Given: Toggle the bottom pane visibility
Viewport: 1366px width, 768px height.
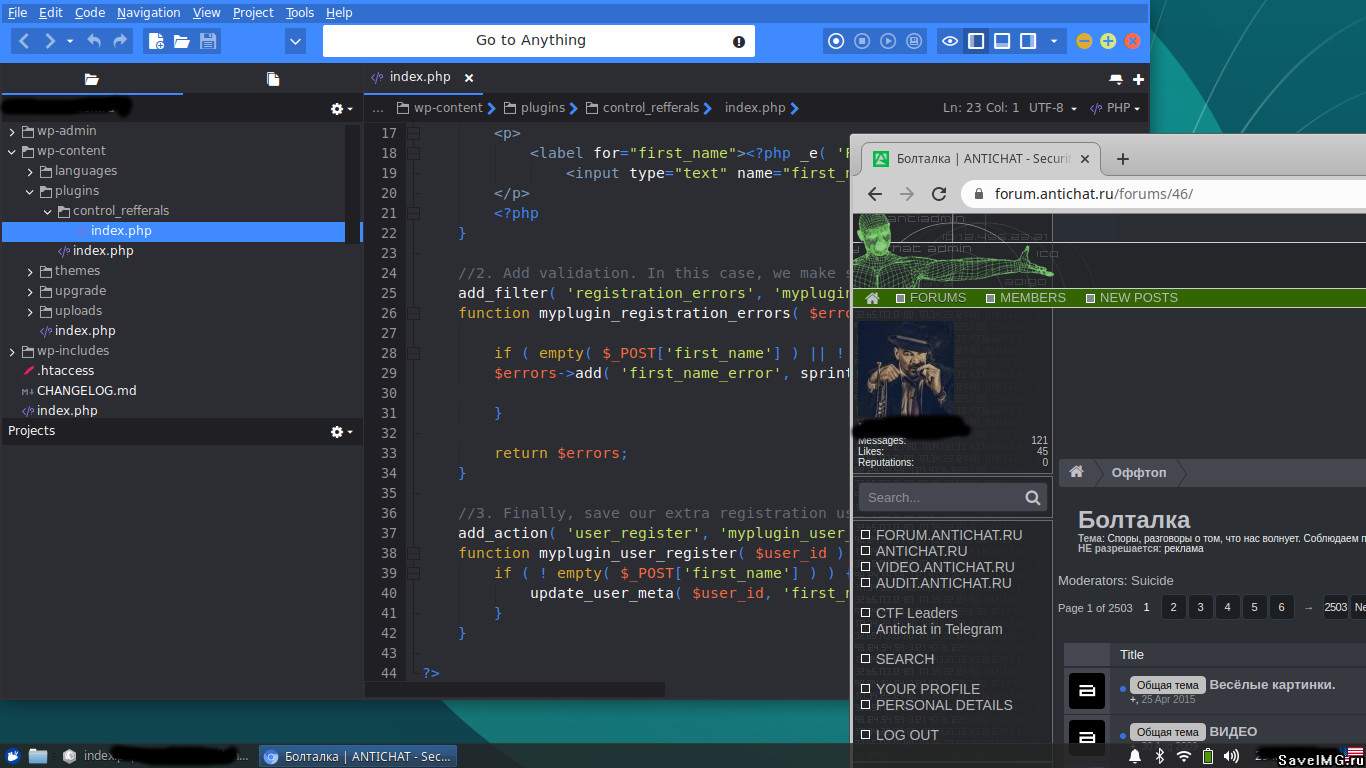Looking at the screenshot, I should pyautogui.click(x=1002, y=41).
